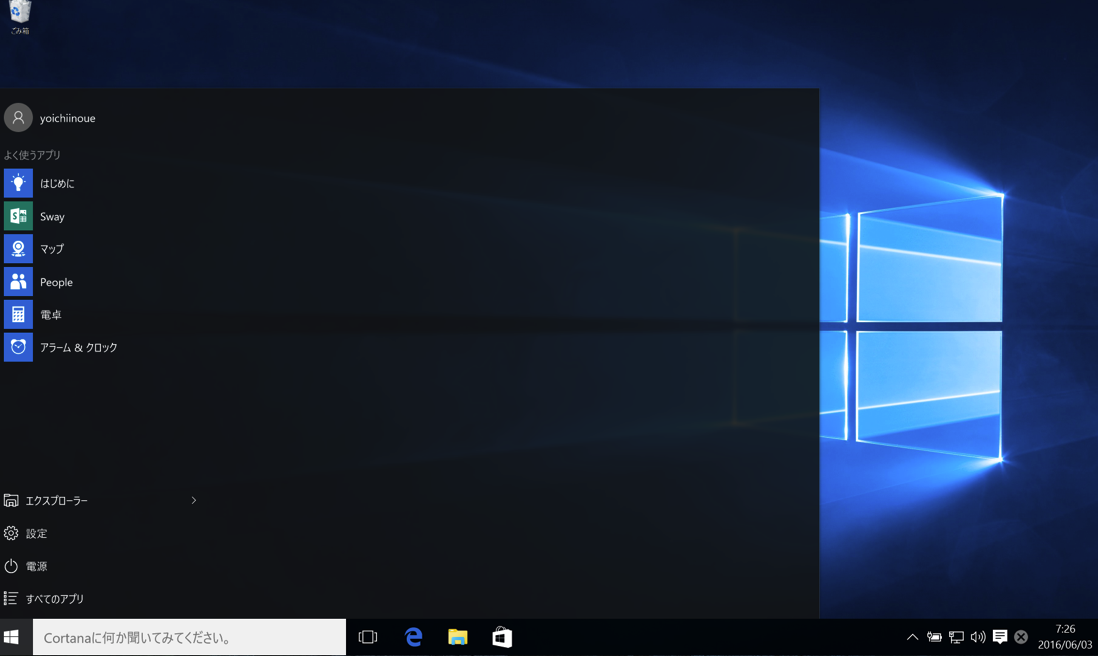Click the 電源 text label
Viewport: 1098px width, 656px height.
pos(36,566)
